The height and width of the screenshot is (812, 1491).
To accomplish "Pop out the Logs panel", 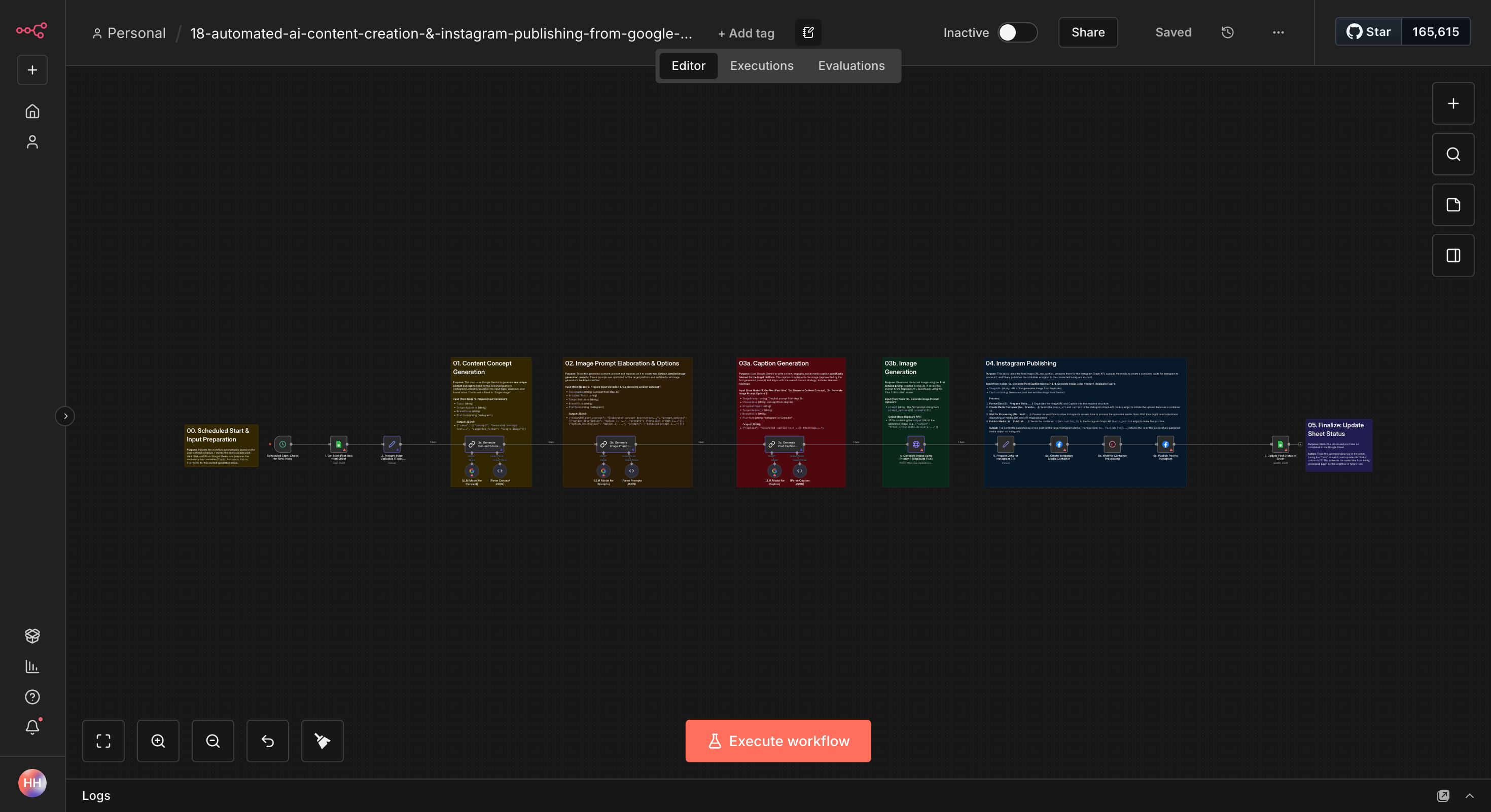I will pyautogui.click(x=1442, y=795).
